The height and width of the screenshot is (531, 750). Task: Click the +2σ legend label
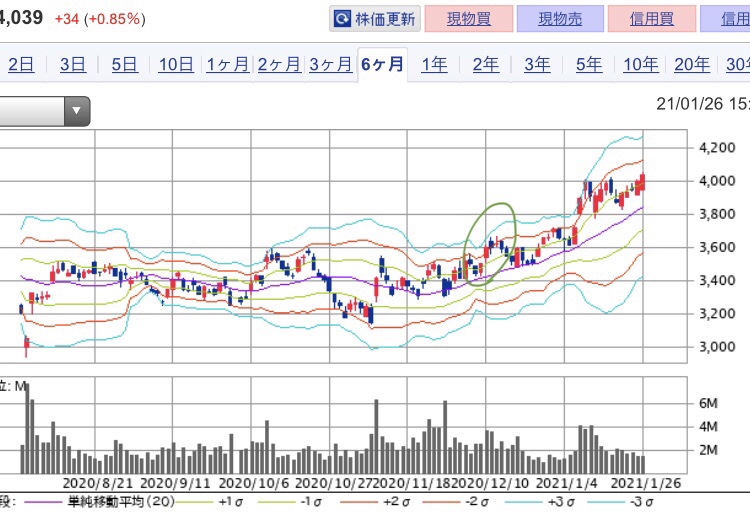[x=396, y=502]
